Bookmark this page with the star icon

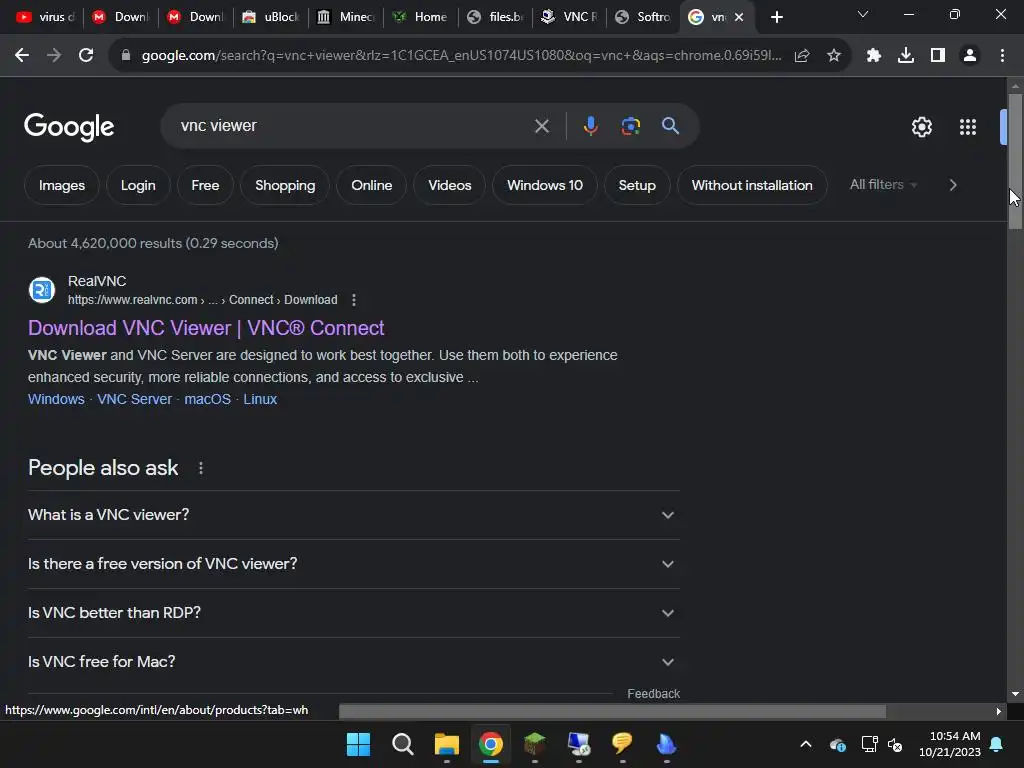833,56
